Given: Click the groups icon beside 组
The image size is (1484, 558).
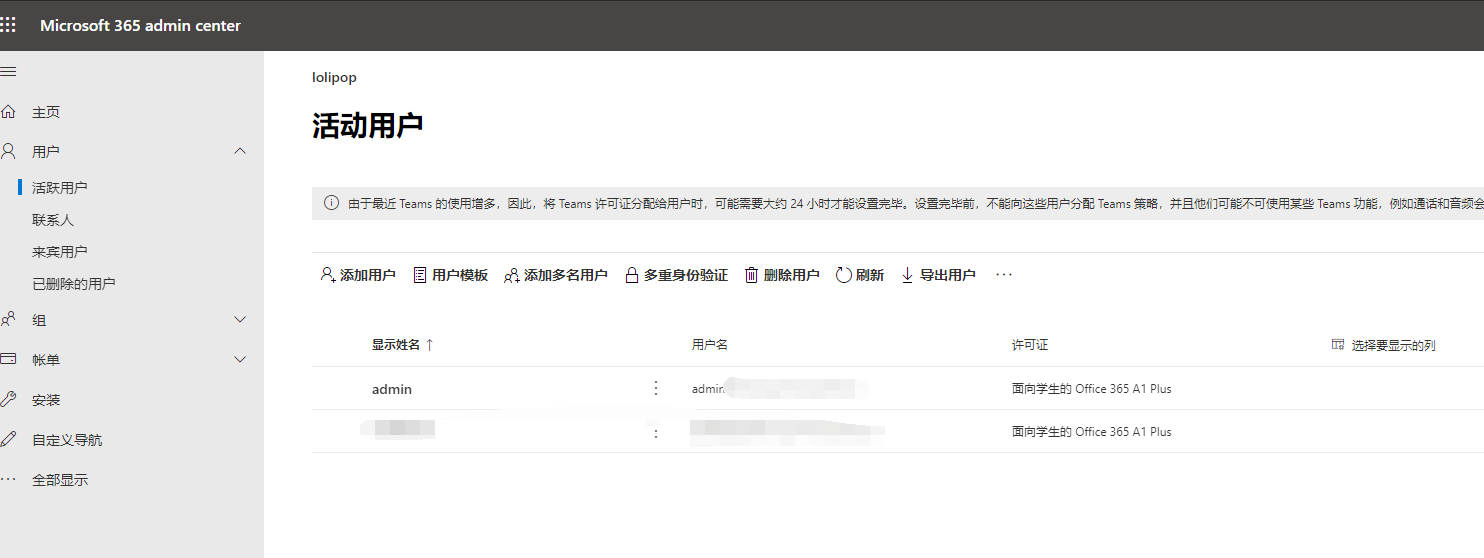Looking at the screenshot, I should click(x=8, y=319).
